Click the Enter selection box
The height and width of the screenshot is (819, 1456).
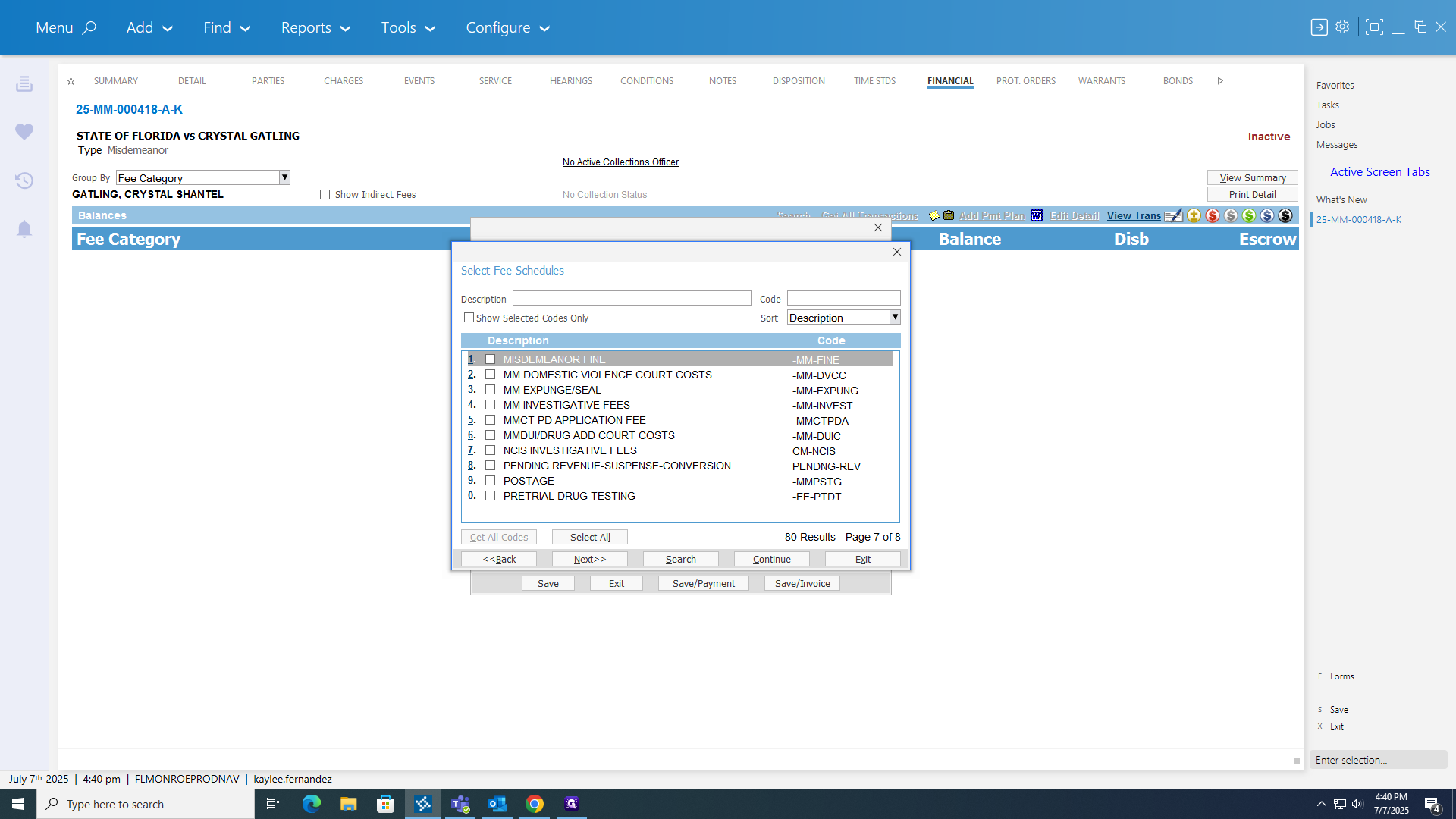click(x=1379, y=760)
